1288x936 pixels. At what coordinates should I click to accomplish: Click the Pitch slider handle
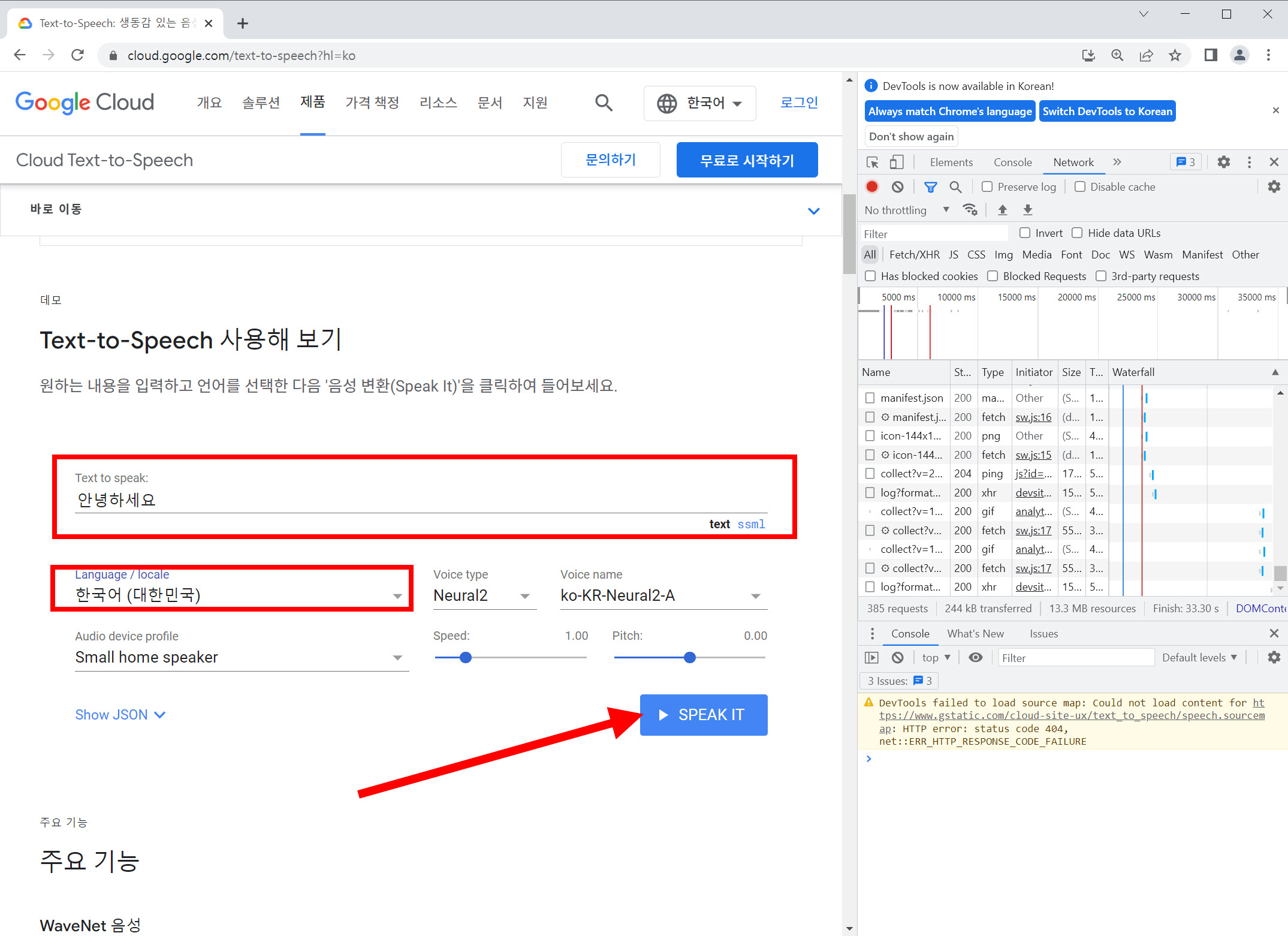pyautogui.click(x=689, y=657)
